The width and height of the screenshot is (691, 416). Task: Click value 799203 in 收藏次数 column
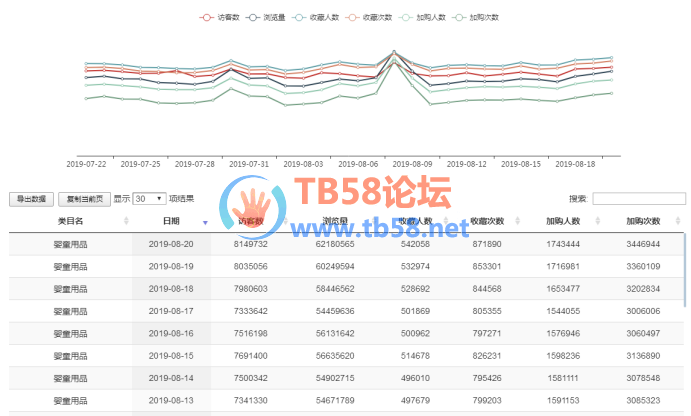487,401
